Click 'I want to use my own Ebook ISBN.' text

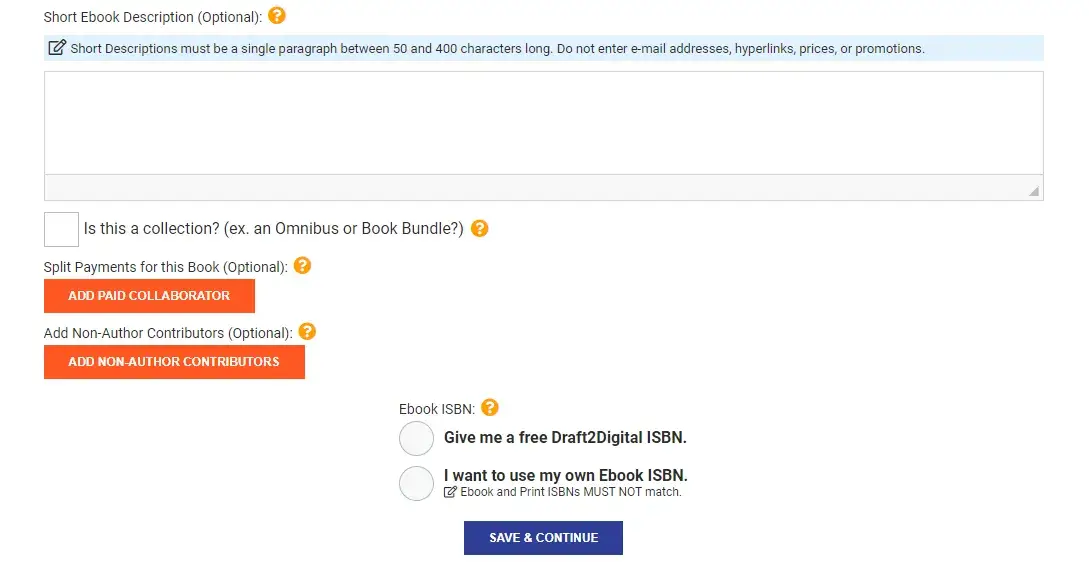(x=565, y=475)
